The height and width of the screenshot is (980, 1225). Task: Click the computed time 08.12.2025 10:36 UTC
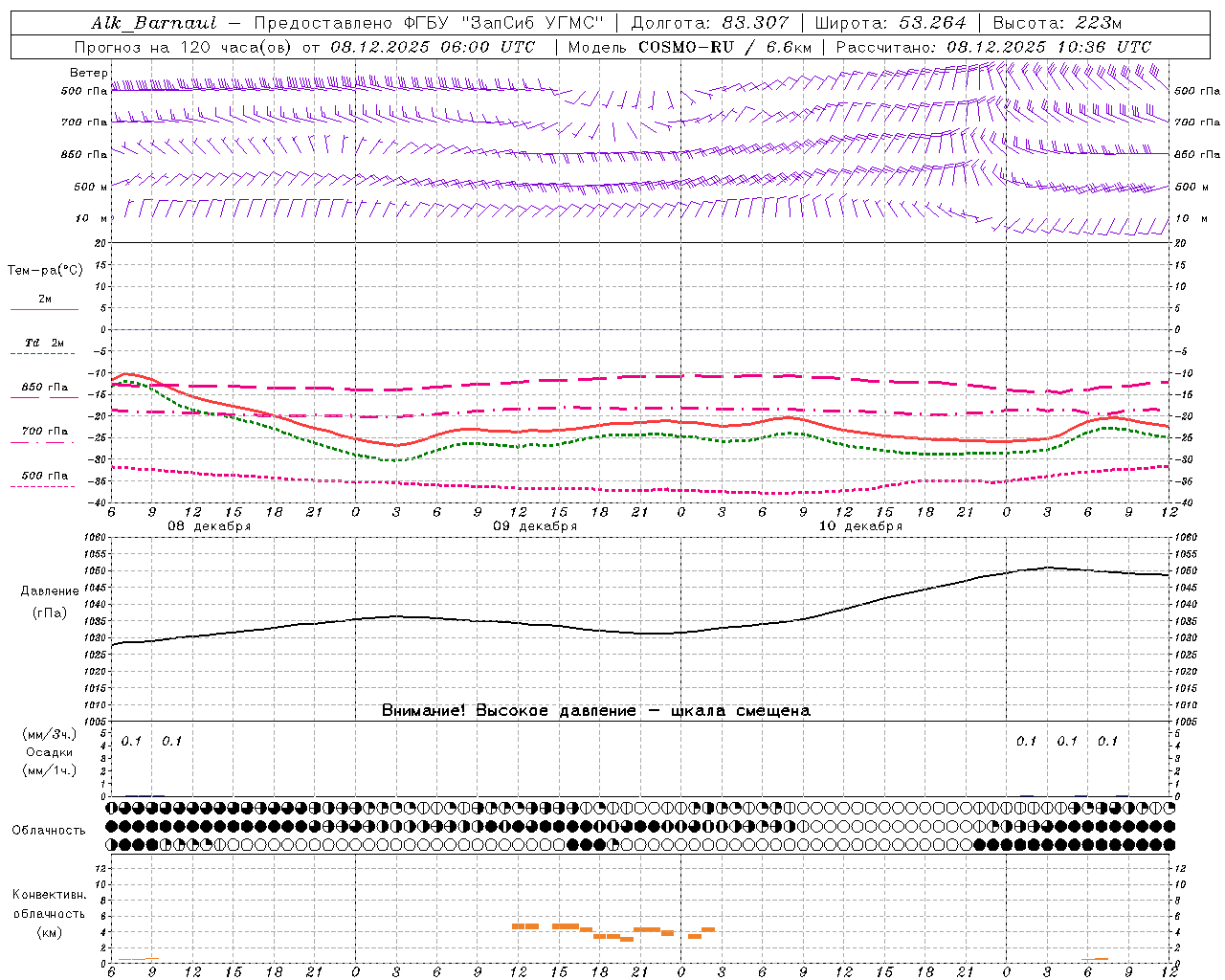pos(1049,47)
